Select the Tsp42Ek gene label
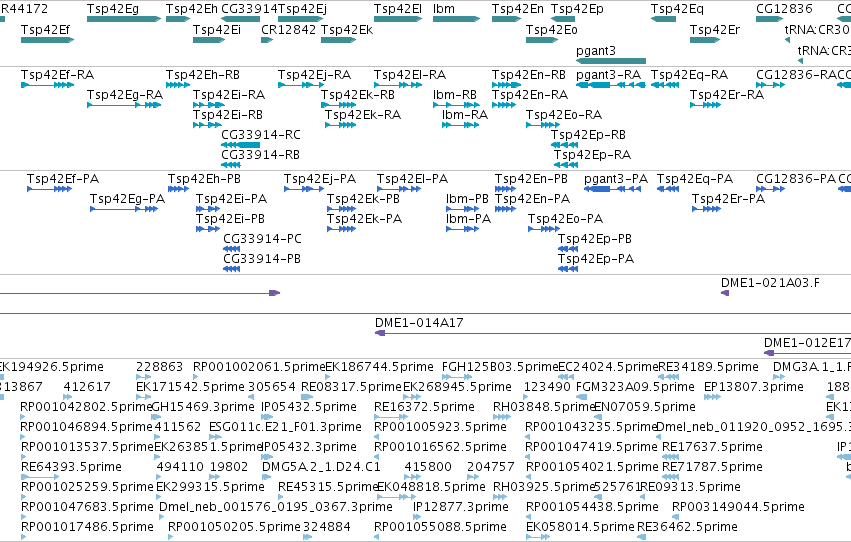 [347, 29]
